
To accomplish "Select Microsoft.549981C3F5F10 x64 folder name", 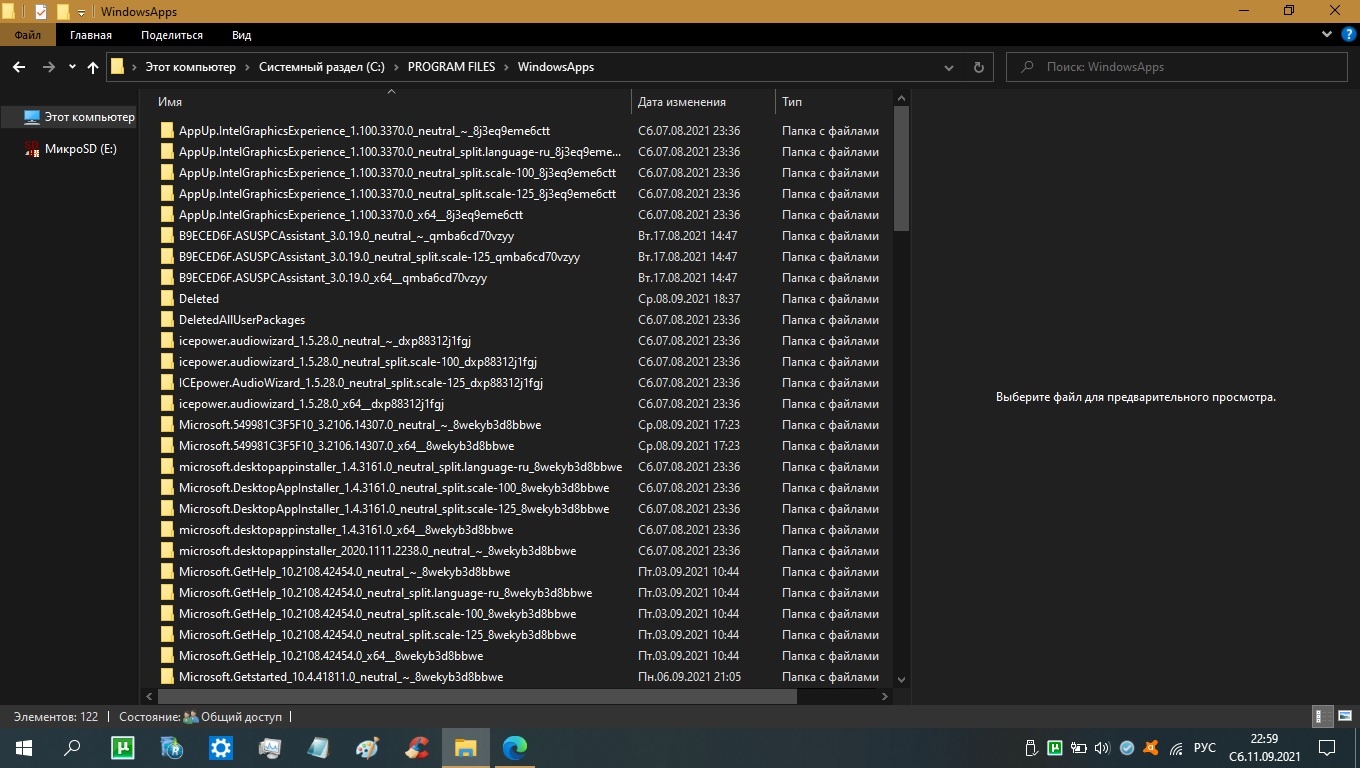I will pyautogui.click(x=346, y=446).
